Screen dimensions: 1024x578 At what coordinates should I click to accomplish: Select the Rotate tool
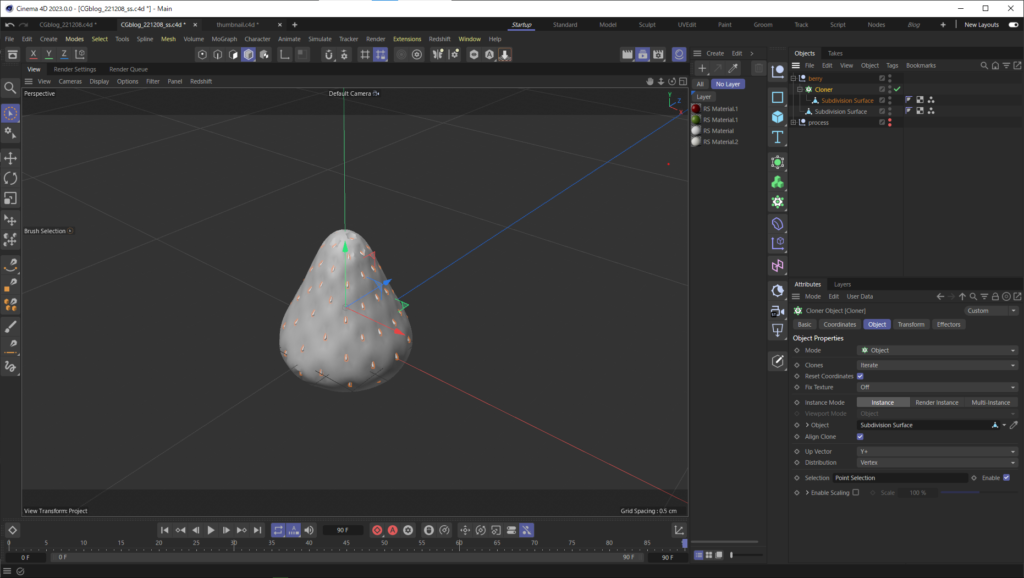coord(11,178)
